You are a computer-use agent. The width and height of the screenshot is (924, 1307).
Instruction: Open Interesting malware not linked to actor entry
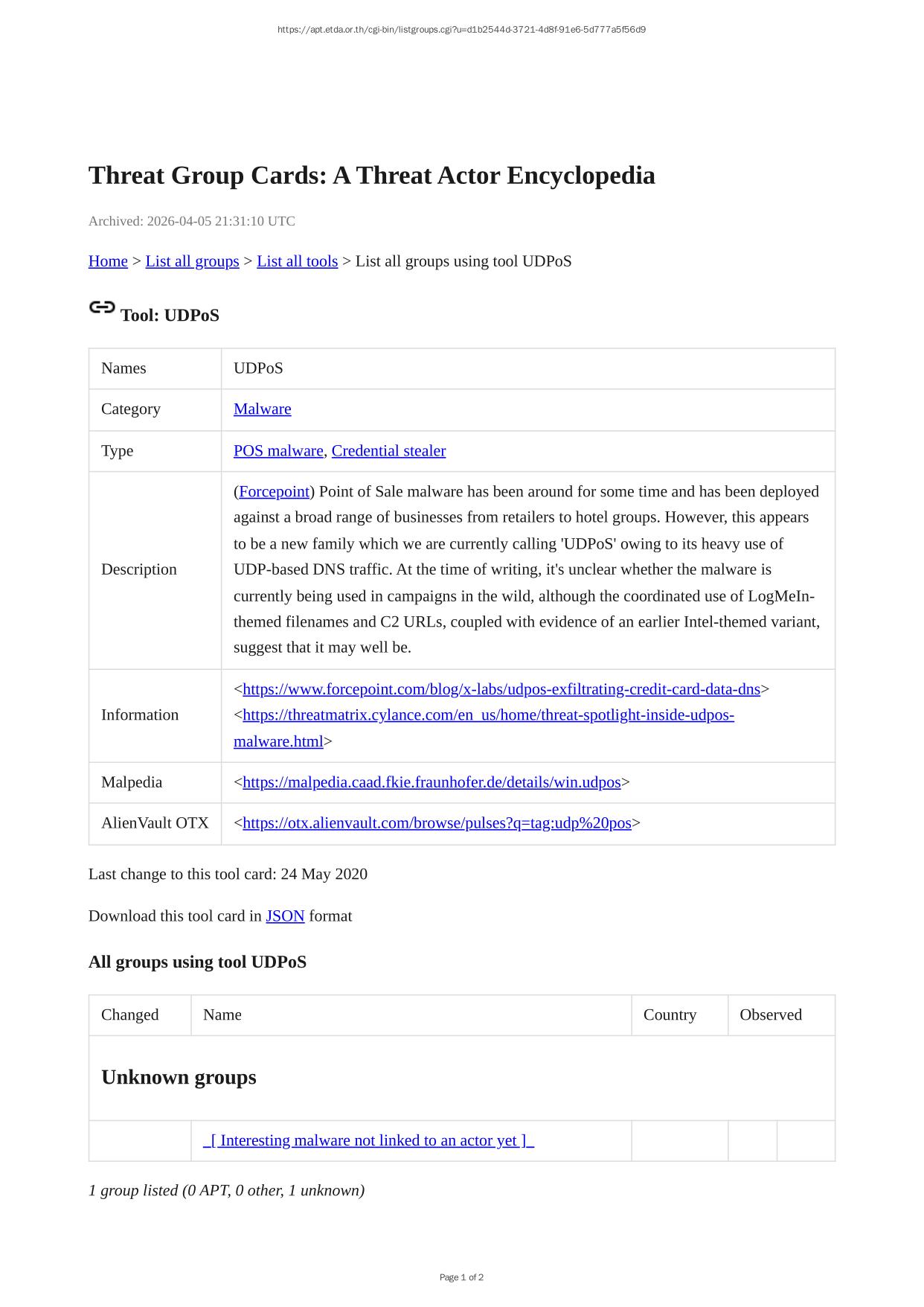click(368, 1141)
